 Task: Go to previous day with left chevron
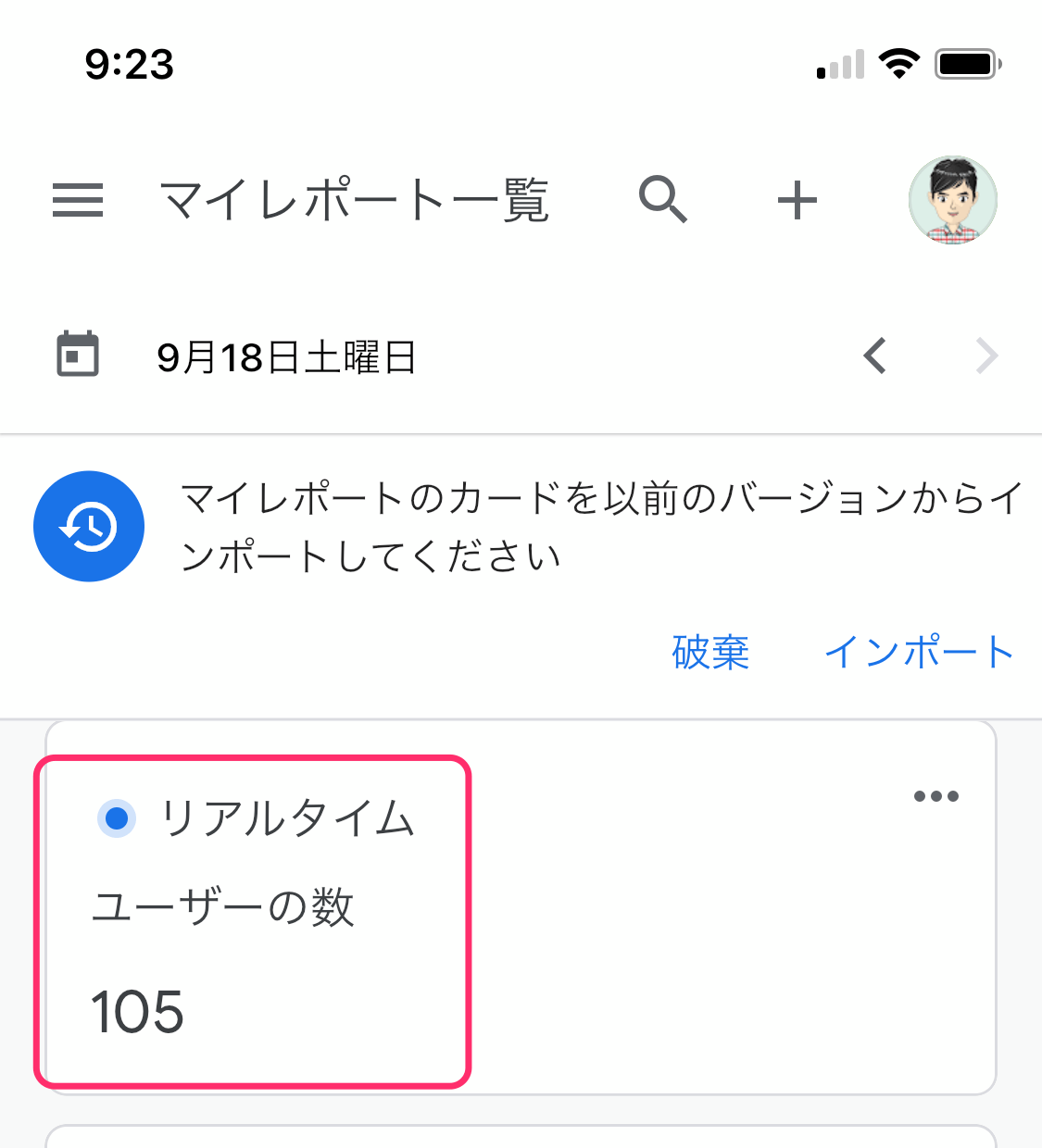875,356
